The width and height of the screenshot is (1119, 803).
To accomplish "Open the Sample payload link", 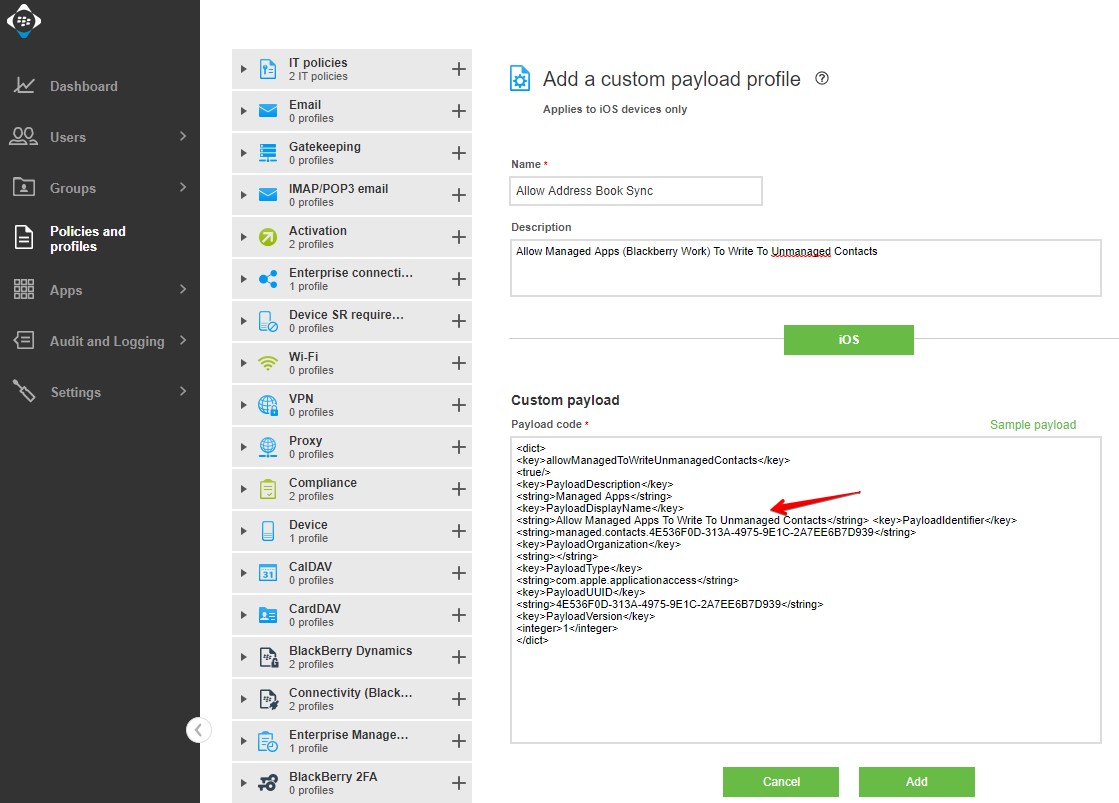I will 1032,425.
